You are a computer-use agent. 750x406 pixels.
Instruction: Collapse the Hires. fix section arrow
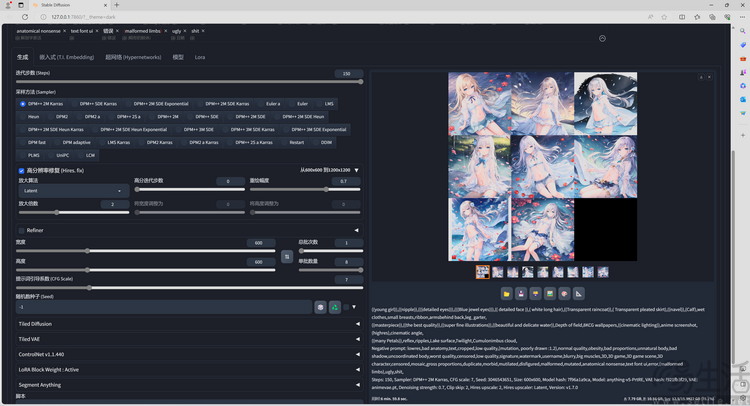tap(356, 170)
